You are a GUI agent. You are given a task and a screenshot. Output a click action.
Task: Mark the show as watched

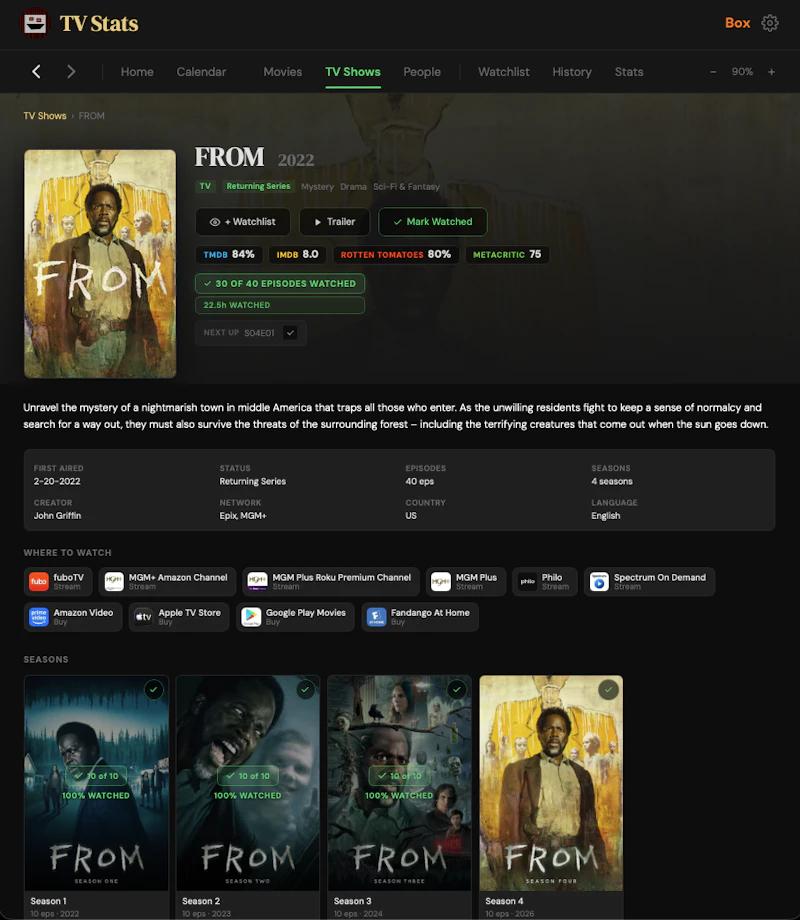[433, 222]
